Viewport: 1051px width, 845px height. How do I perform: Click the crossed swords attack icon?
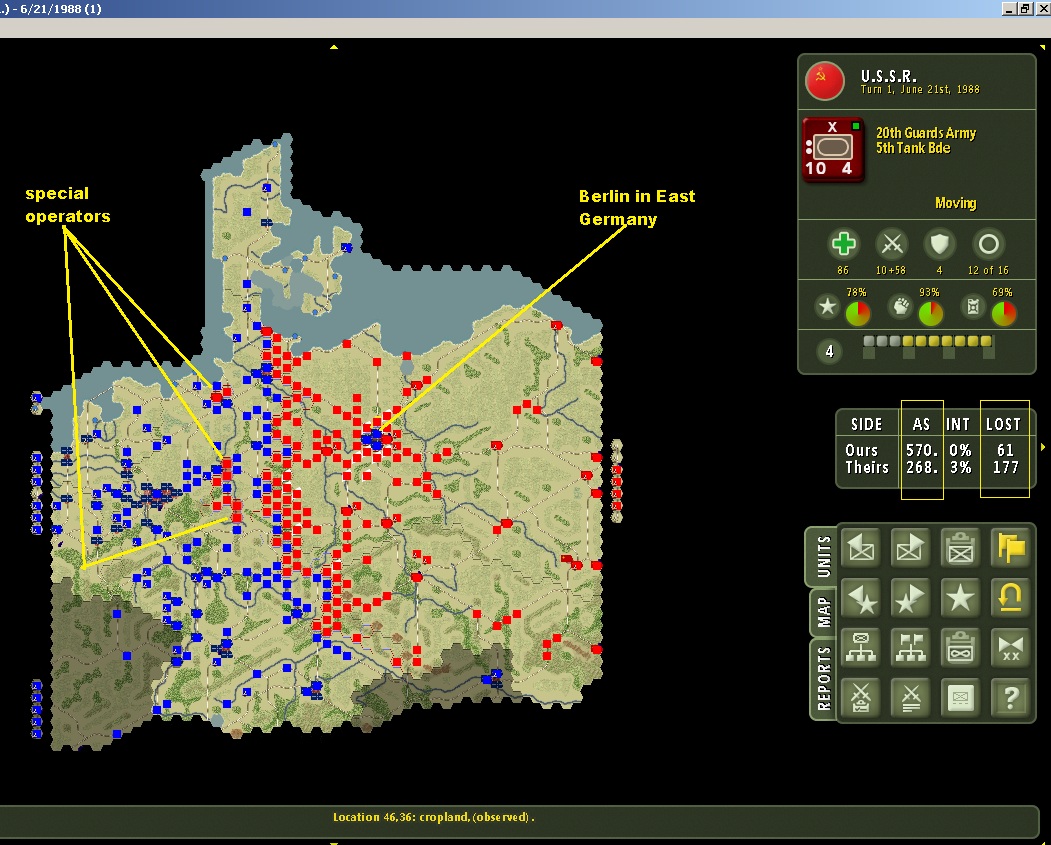(x=891, y=245)
